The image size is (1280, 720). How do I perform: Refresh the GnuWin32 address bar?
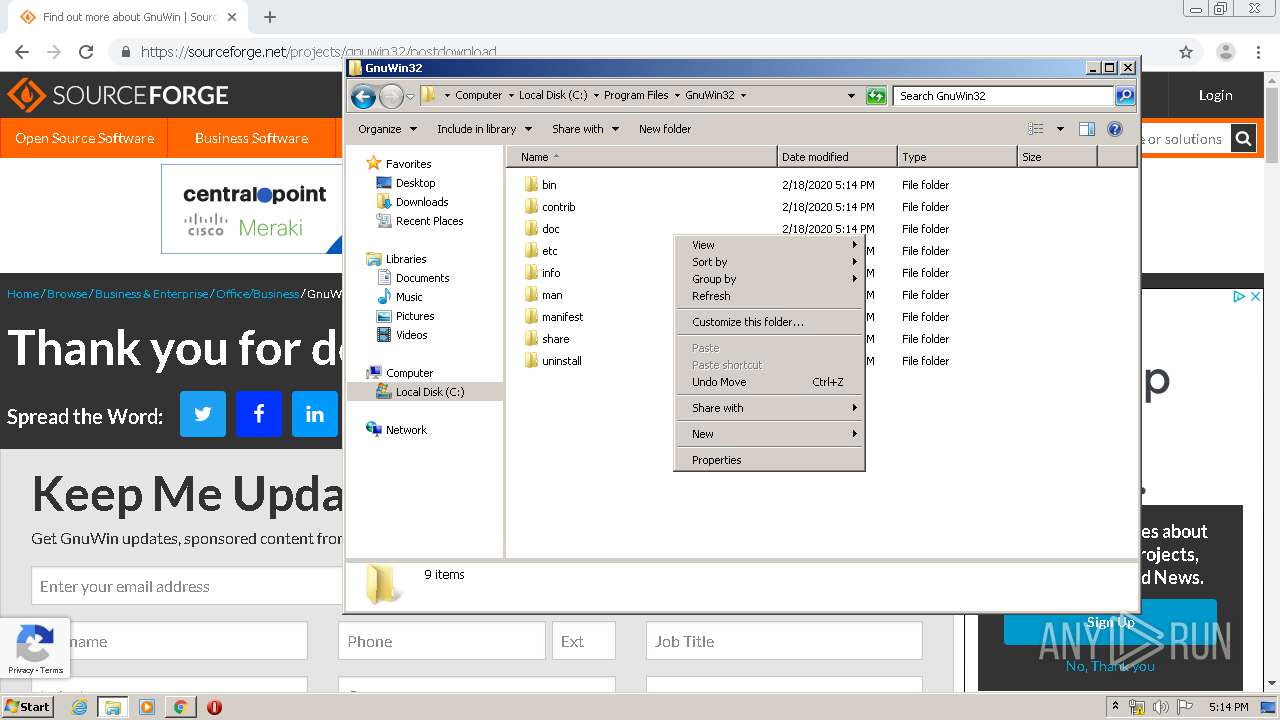[x=876, y=96]
